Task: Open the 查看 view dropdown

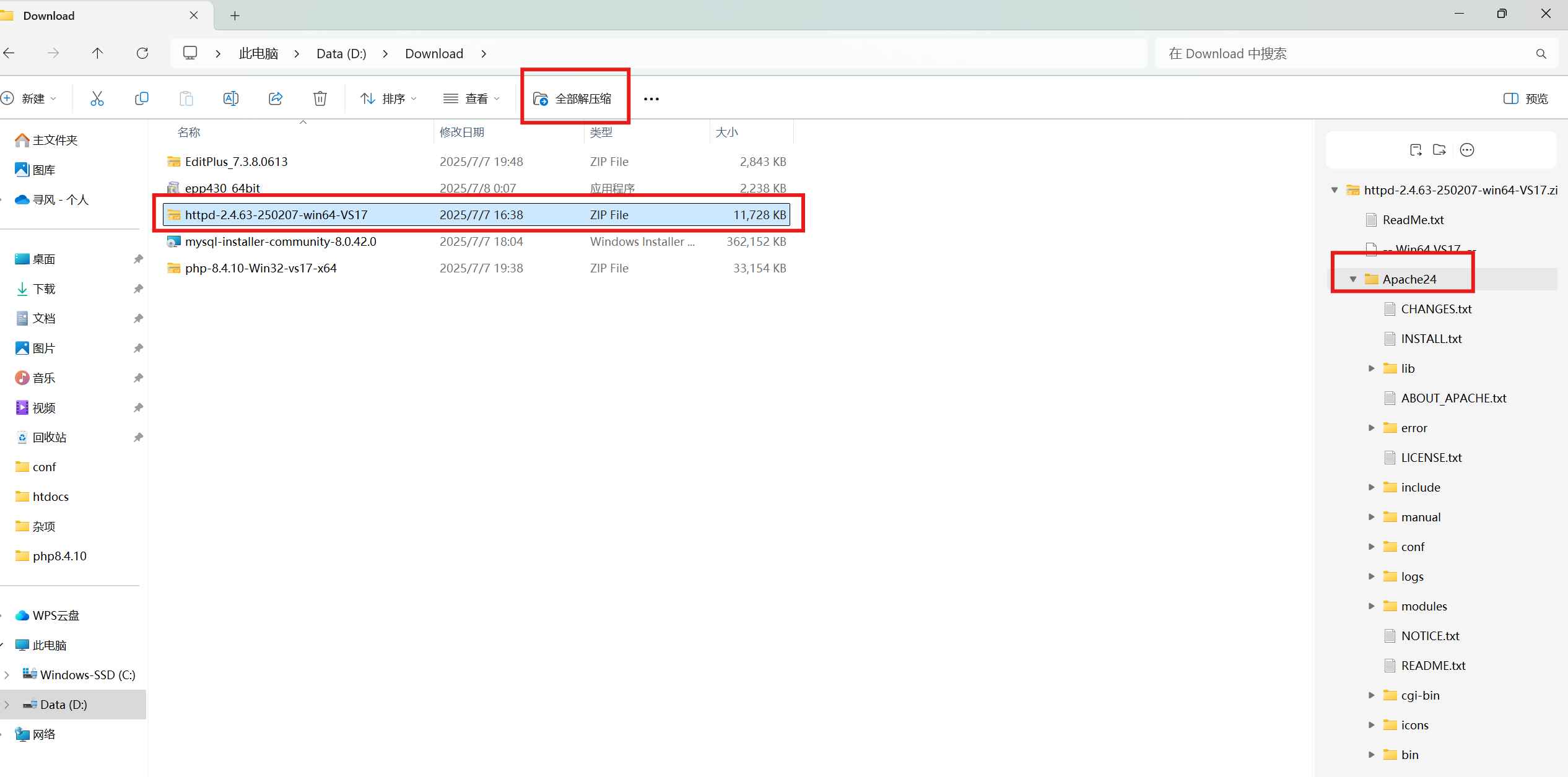Action: tap(471, 98)
